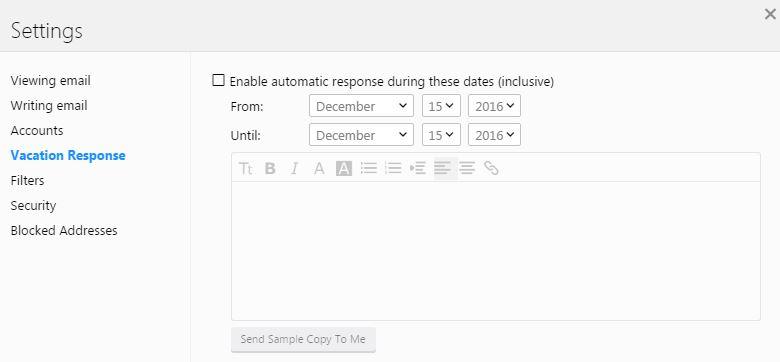This screenshot has width=780, height=362.
Task: Open the Filters settings section
Action: [27, 181]
